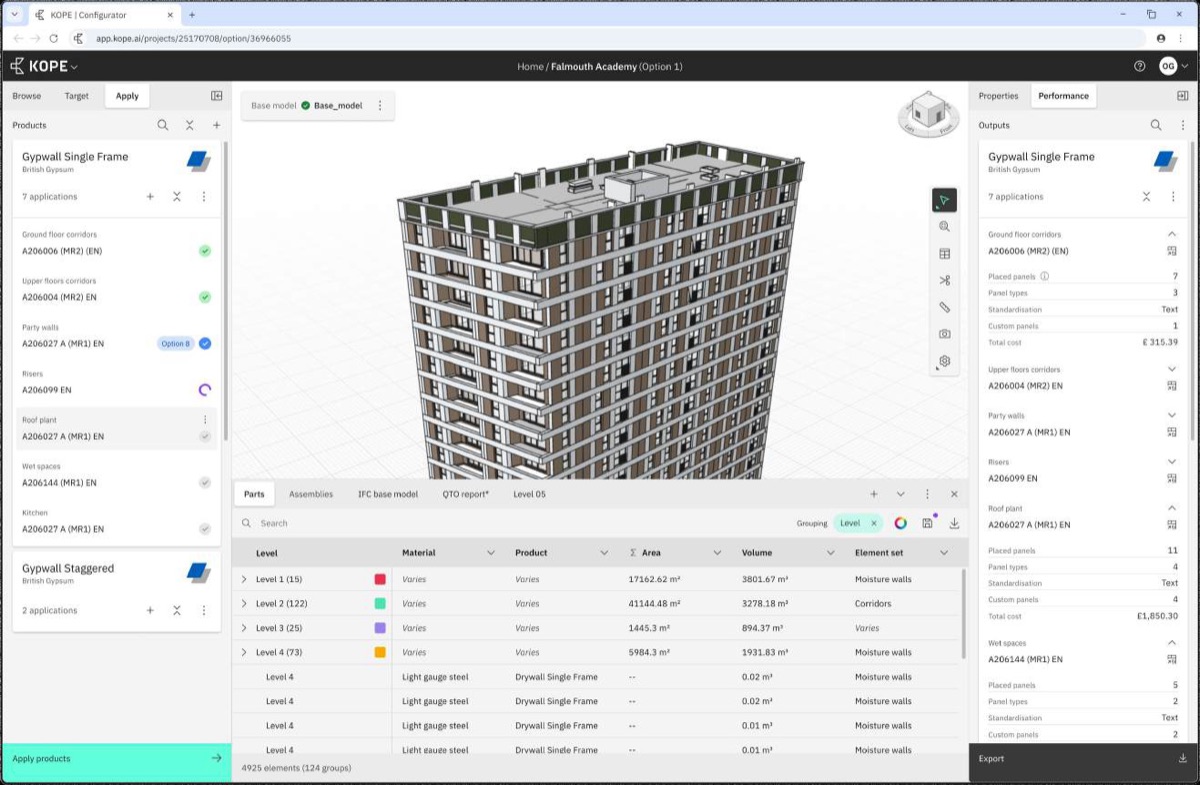
Task: Open IFC base model tab
Action: pyautogui.click(x=388, y=494)
